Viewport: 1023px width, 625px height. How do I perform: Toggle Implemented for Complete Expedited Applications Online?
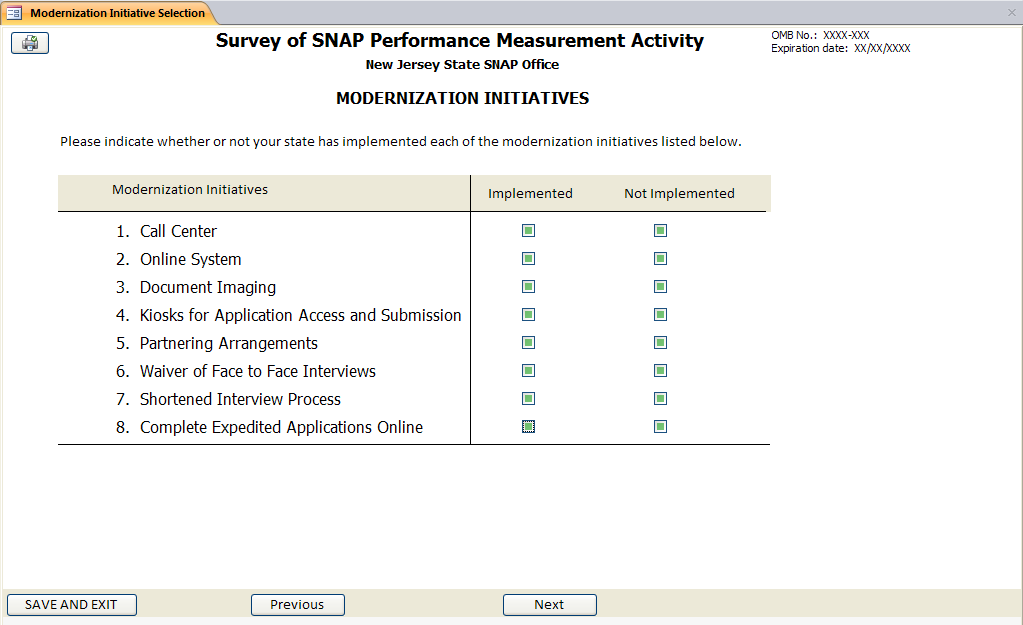(529, 427)
